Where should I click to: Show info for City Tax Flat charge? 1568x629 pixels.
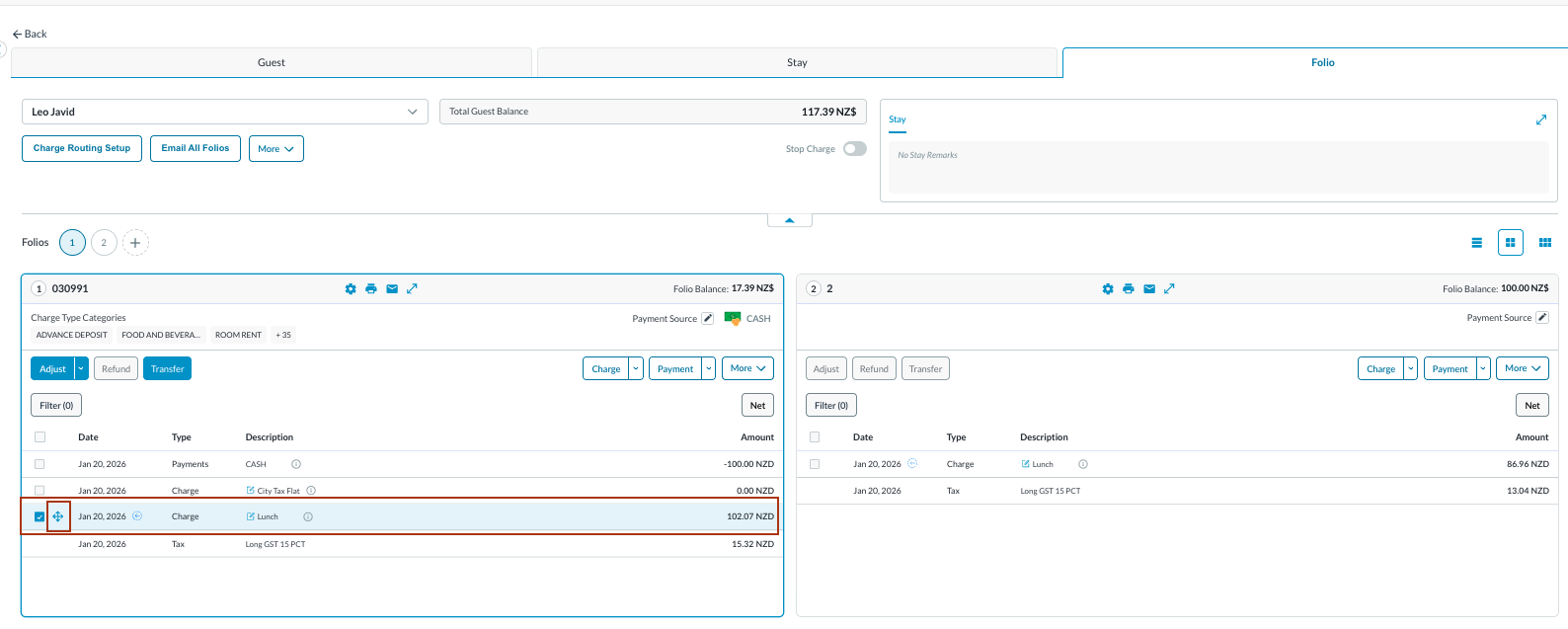pyautogui.click(x=311, y=491)
